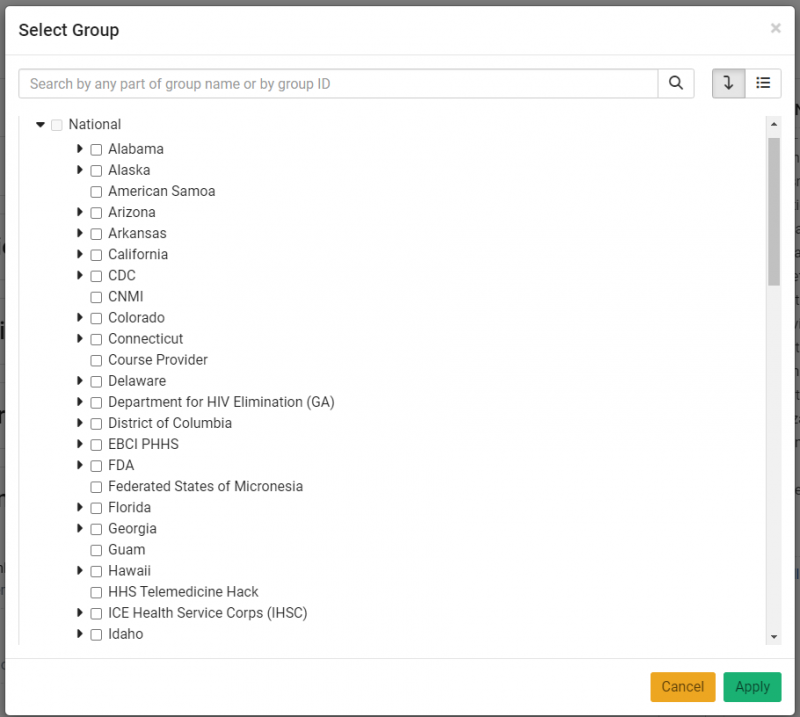The width and height of the screenshot is (800, 717).
Task: Close the Select Group dialog
Action: point(775,28)
